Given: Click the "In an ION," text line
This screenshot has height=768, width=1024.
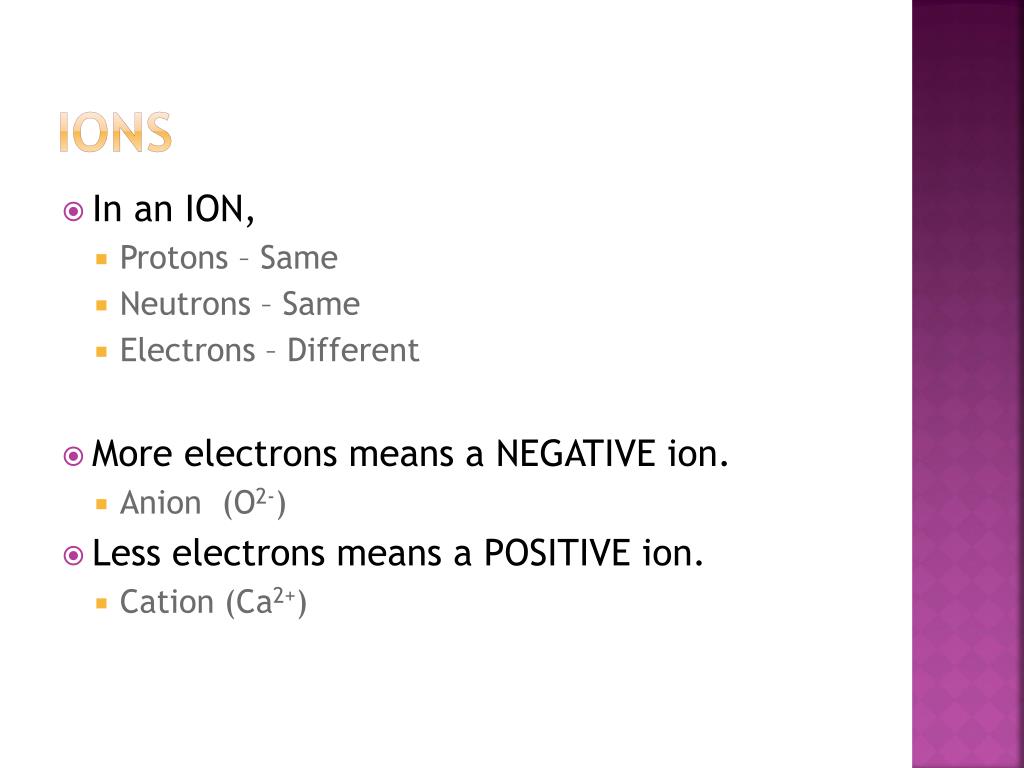Looking at the screenshot, I should pyautogui.click(x=173, y=210).
